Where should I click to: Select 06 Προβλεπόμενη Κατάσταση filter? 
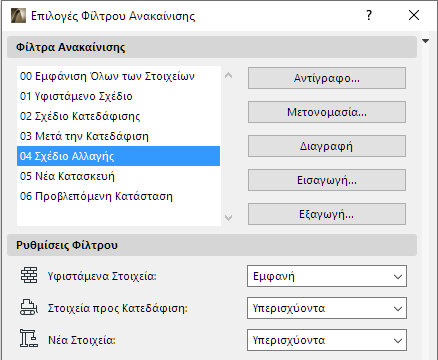coord(118,196)
